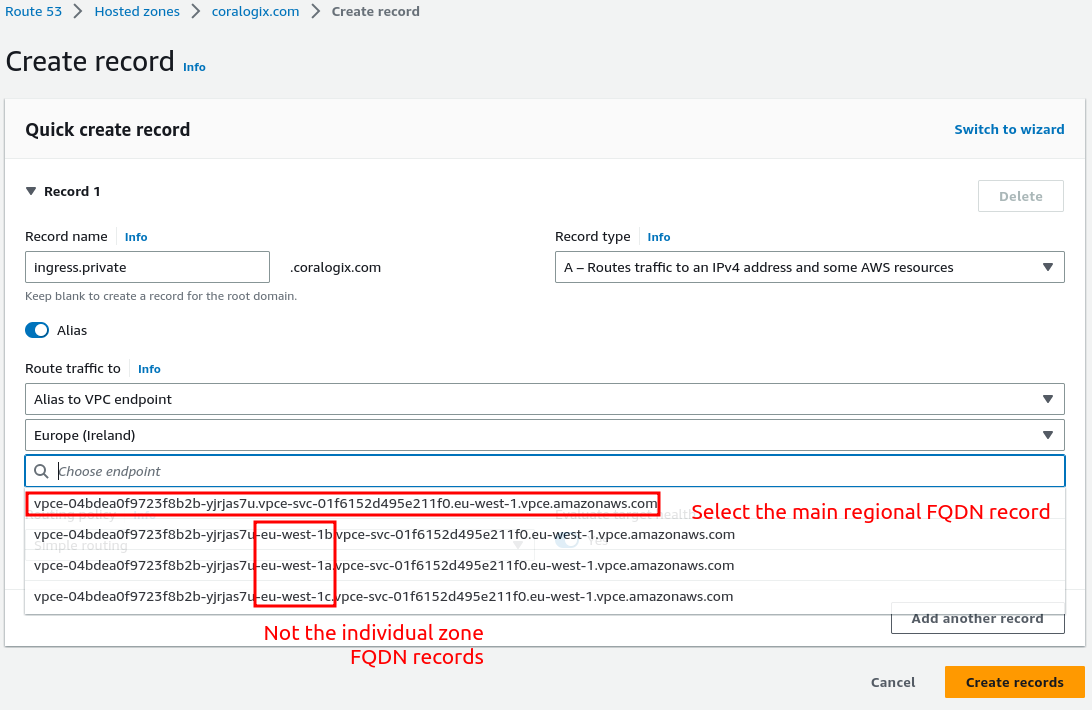Image resolution: width=1092 pixels, height=710 pixels.
Task: Open the Alias to VPC endpoint dropdown
Action: pyautogui.click(x=544, y=399)
